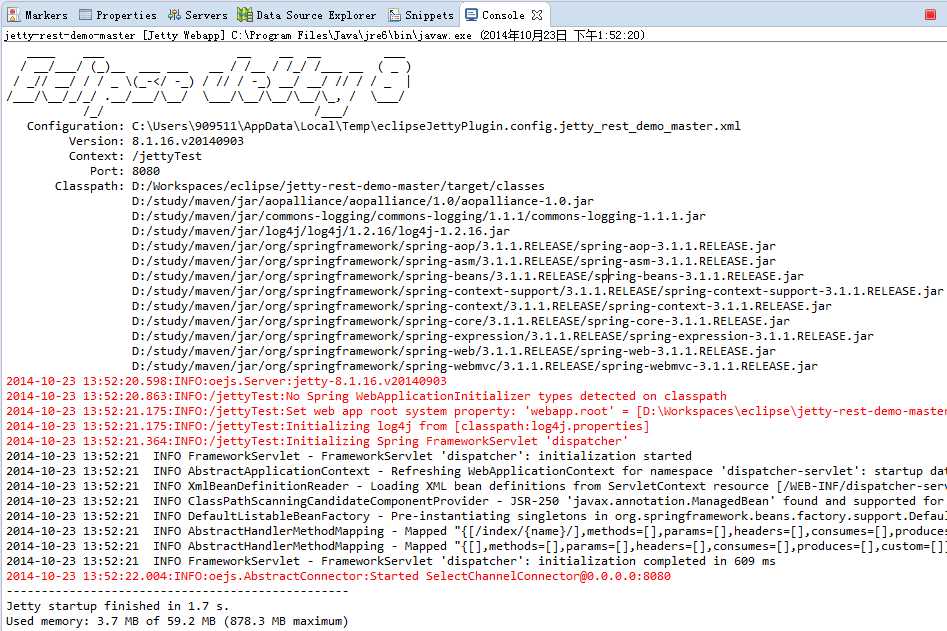
Task: Click the 'Started SelectChannelConnector@0.0.0.0:8080' line
Action: click(x=338, y=577)
